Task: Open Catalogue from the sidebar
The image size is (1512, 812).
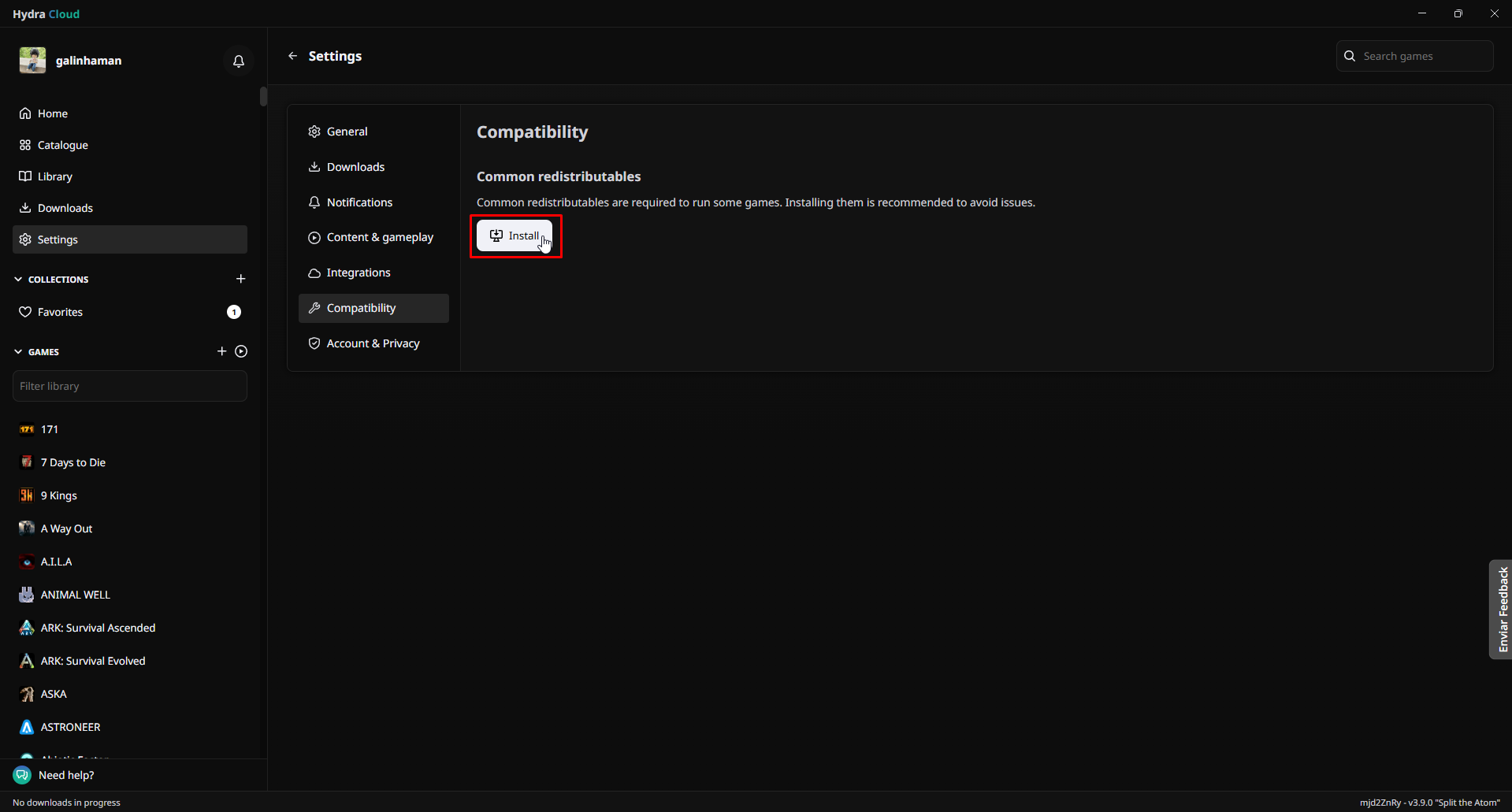Action: (x=62, y=145)
